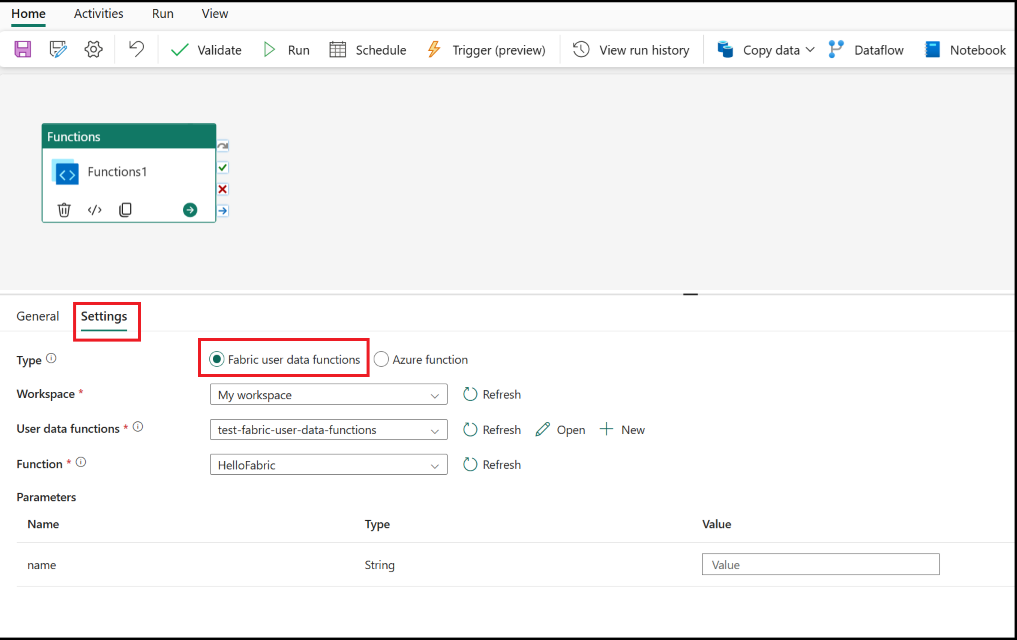Screen dimensions: 1017x640
Task: Switch to the Activities tab
Action: click(x=98, y=13)
